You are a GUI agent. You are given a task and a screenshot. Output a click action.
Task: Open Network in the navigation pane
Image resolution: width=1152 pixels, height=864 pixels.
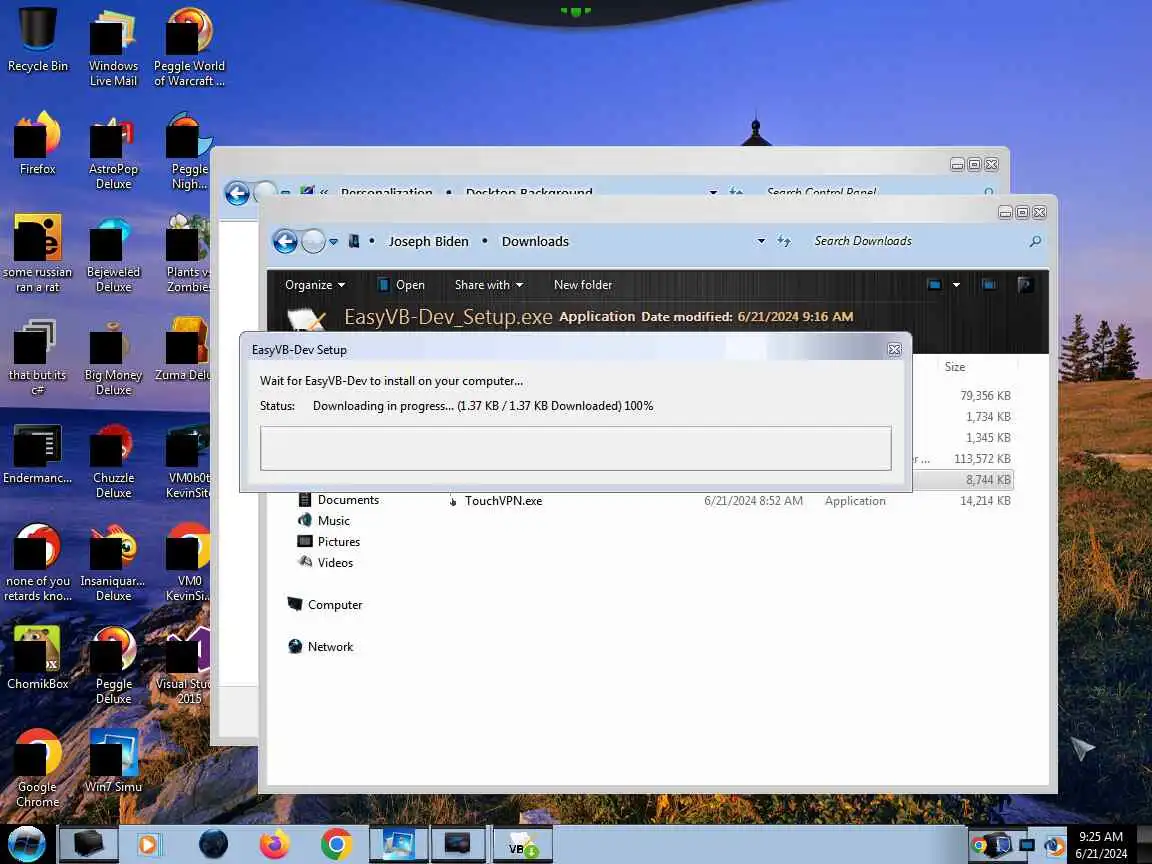tap(320, 647)
